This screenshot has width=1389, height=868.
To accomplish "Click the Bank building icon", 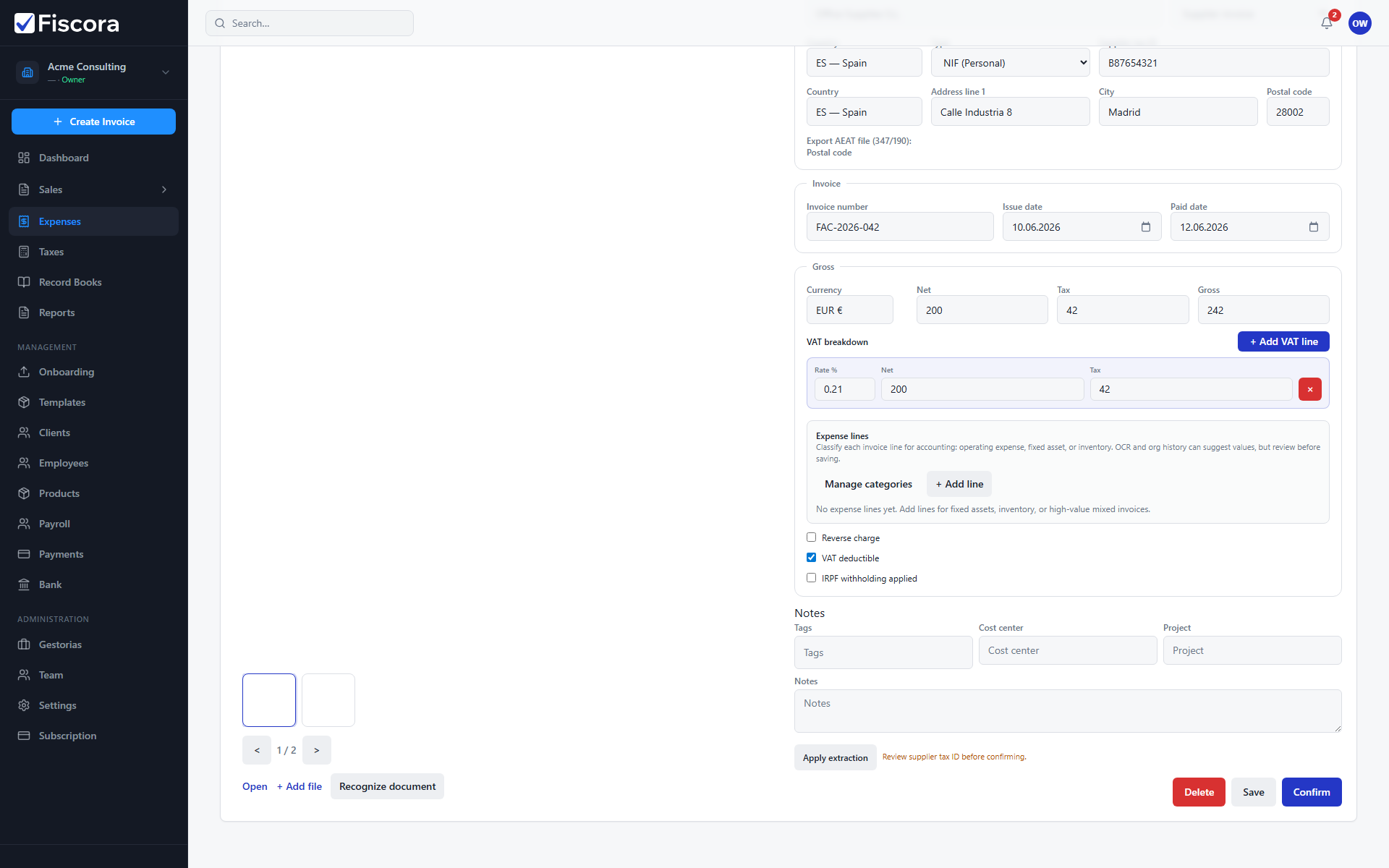I will pos(24,584).
